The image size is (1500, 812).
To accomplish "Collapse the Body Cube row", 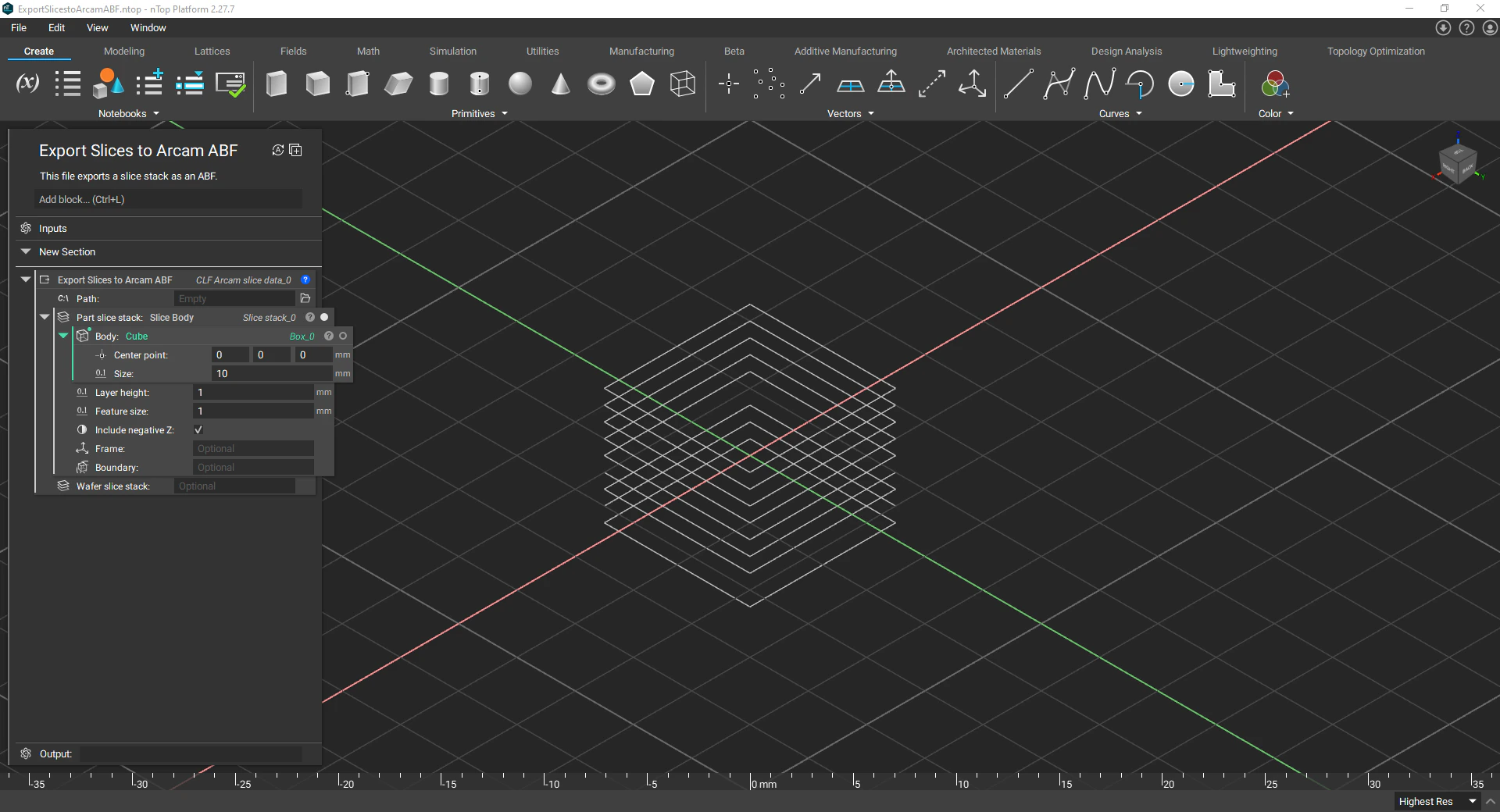I will point(63,336).
